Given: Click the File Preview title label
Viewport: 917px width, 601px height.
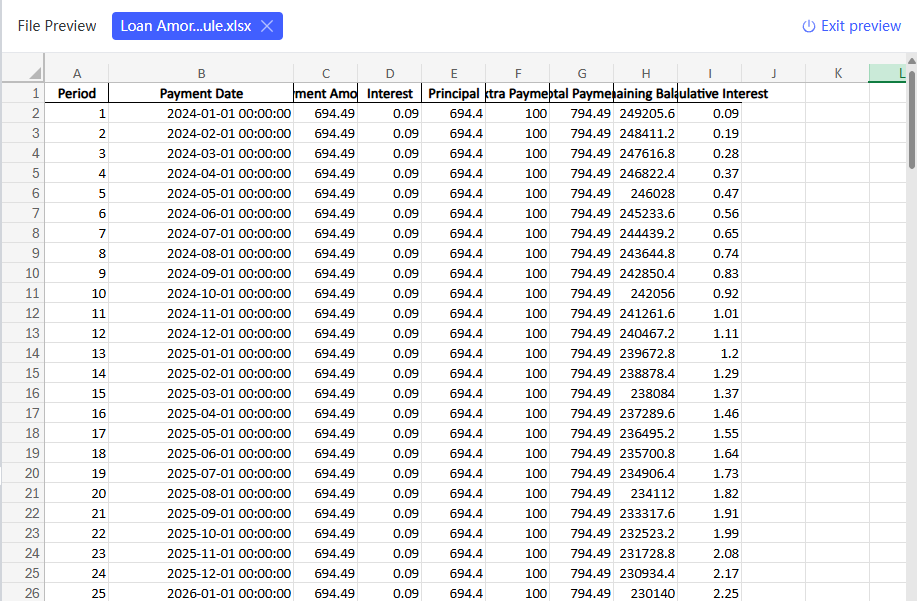Looking at the screenshot, I should coord(57,26).
